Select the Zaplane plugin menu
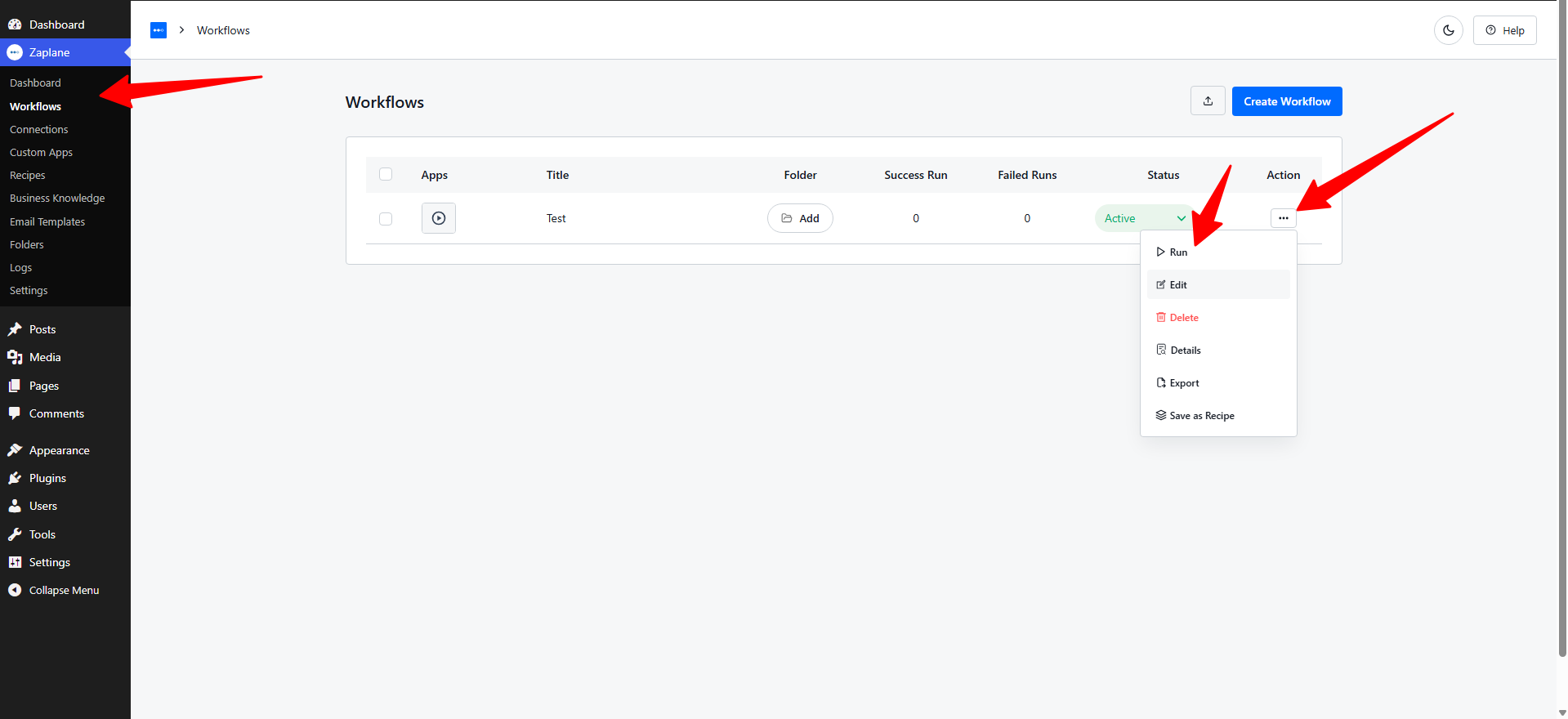Screen dimensions: 1568x719 coord(65,52)
